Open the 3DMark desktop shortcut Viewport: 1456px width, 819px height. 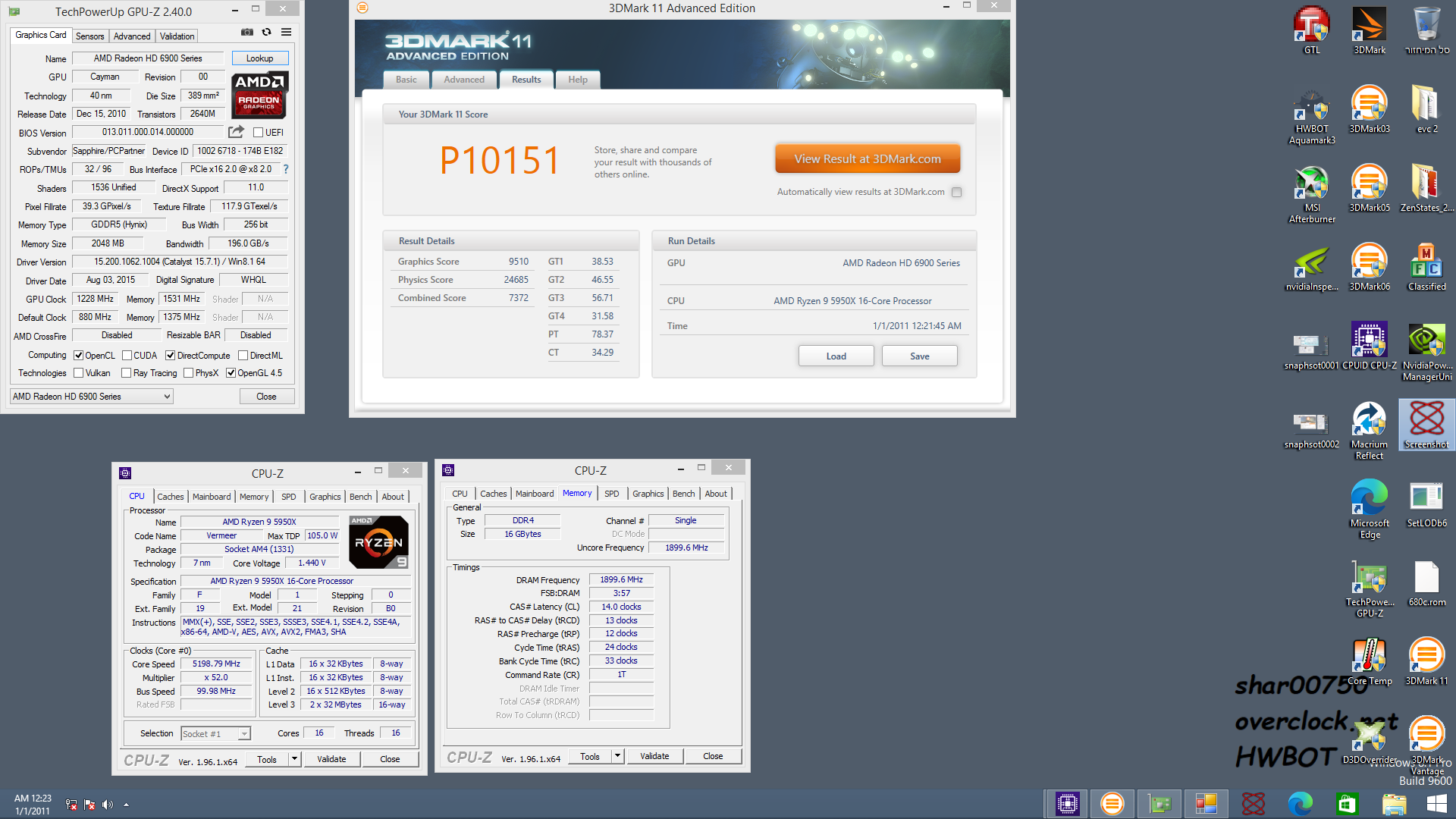click(1370, 30)
